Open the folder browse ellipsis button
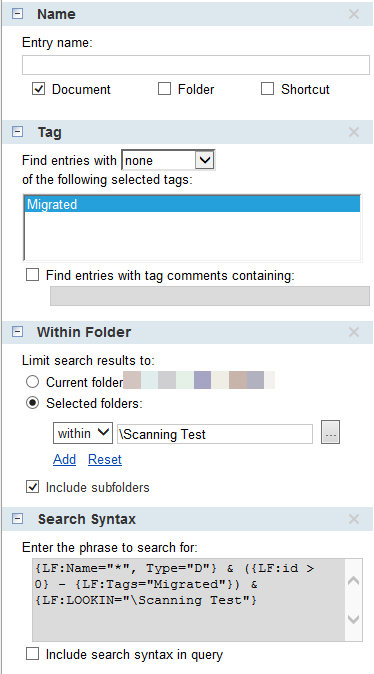 click(330, 432)
